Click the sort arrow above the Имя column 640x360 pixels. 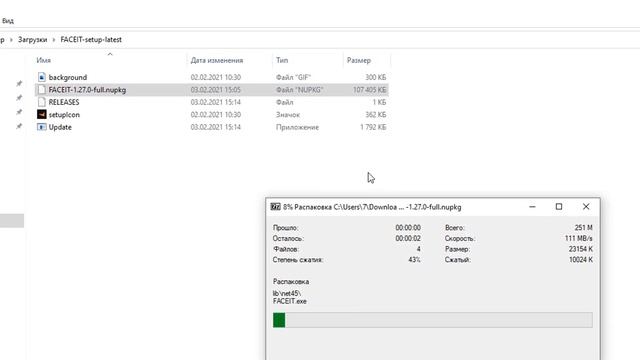[110, 54]
